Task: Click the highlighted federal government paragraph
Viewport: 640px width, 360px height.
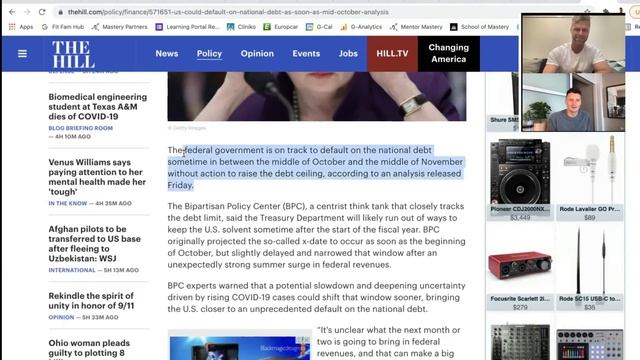Action: (316, 168)
